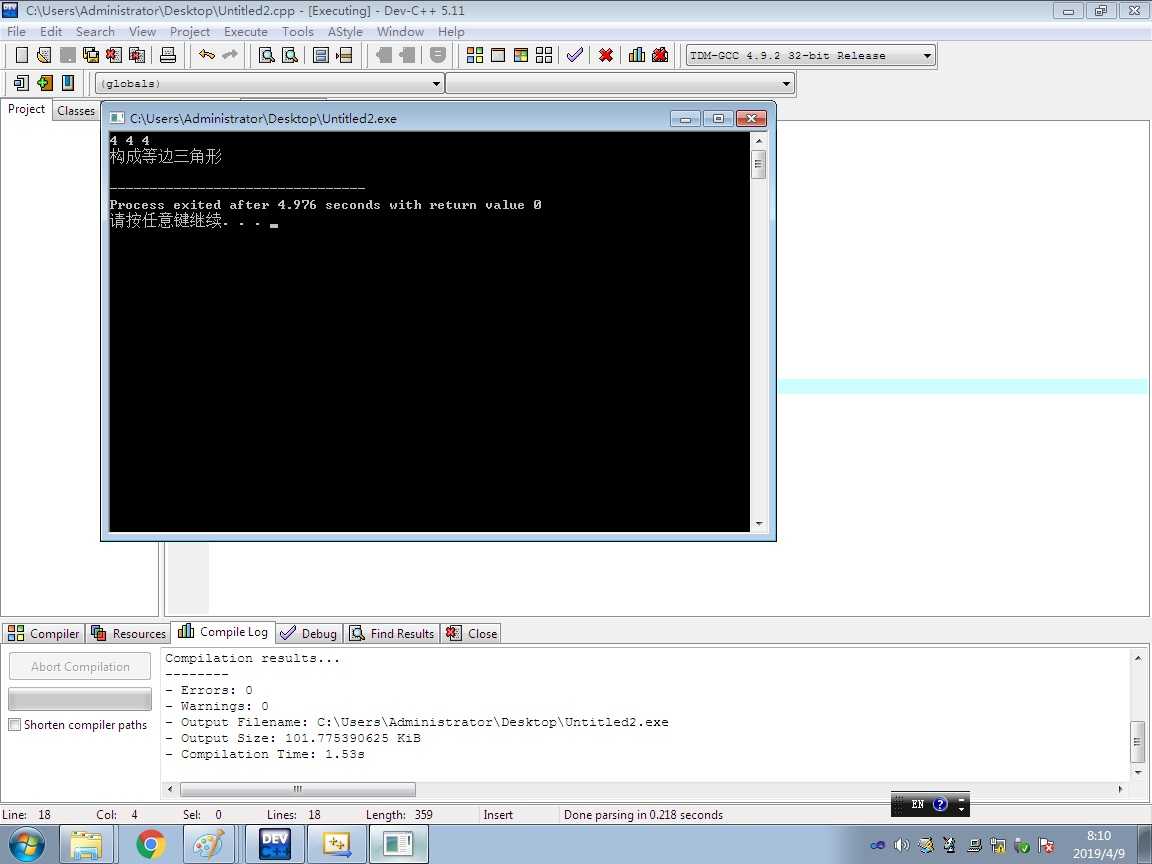Expand the (globals) class dropdown

click(x=270, y=83)
